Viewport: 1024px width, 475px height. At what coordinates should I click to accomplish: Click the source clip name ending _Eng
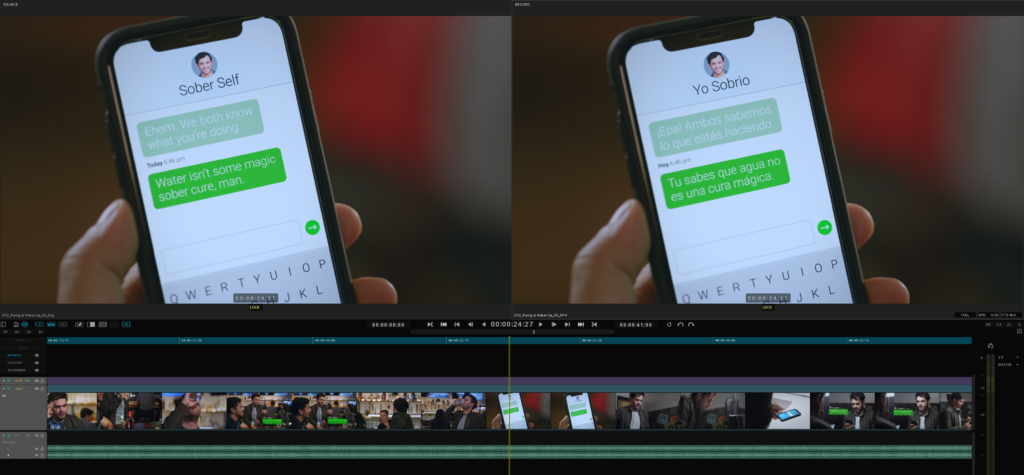[28, 315]
